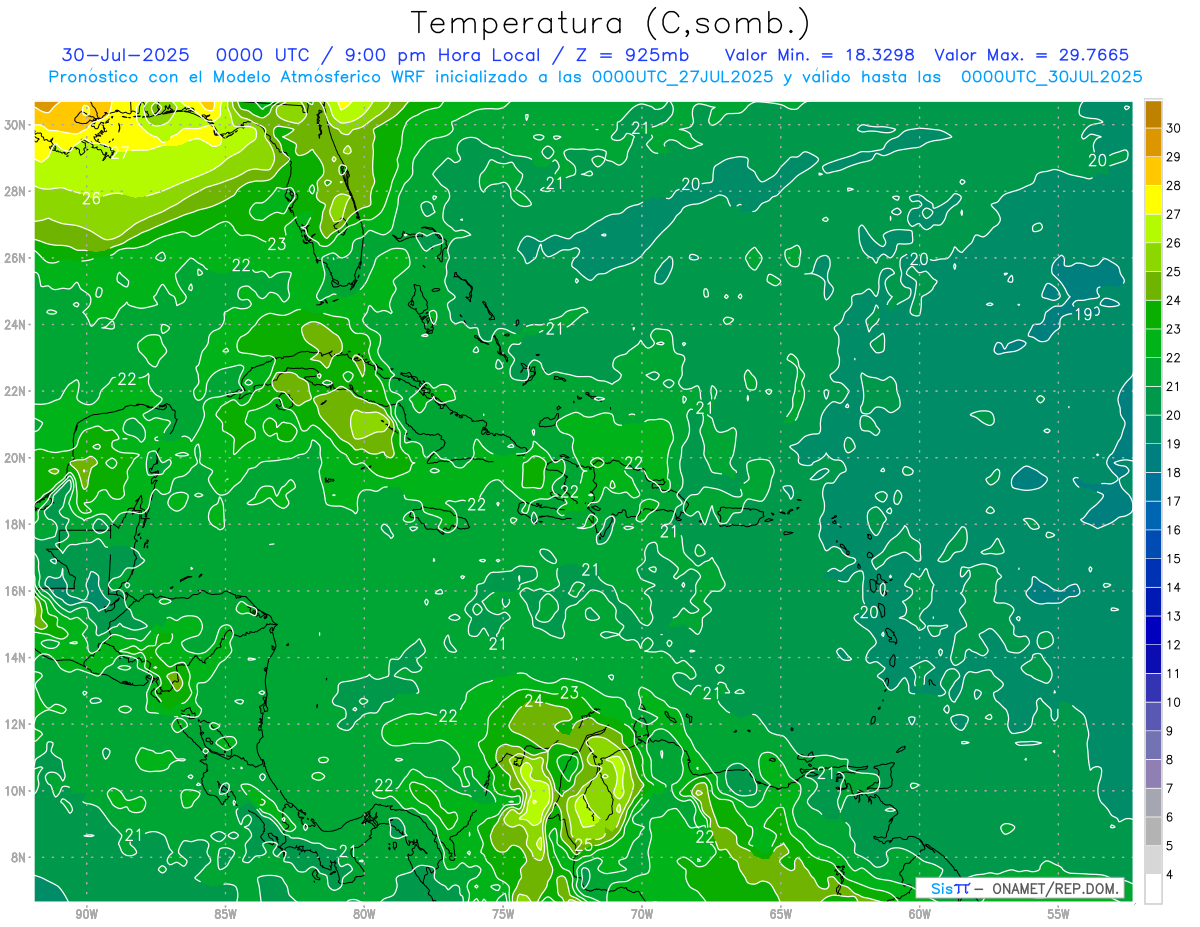Click latitude axis label '24N'
Screen dimensions: 1200x927
pyautogui.click(x=15, y=325)
